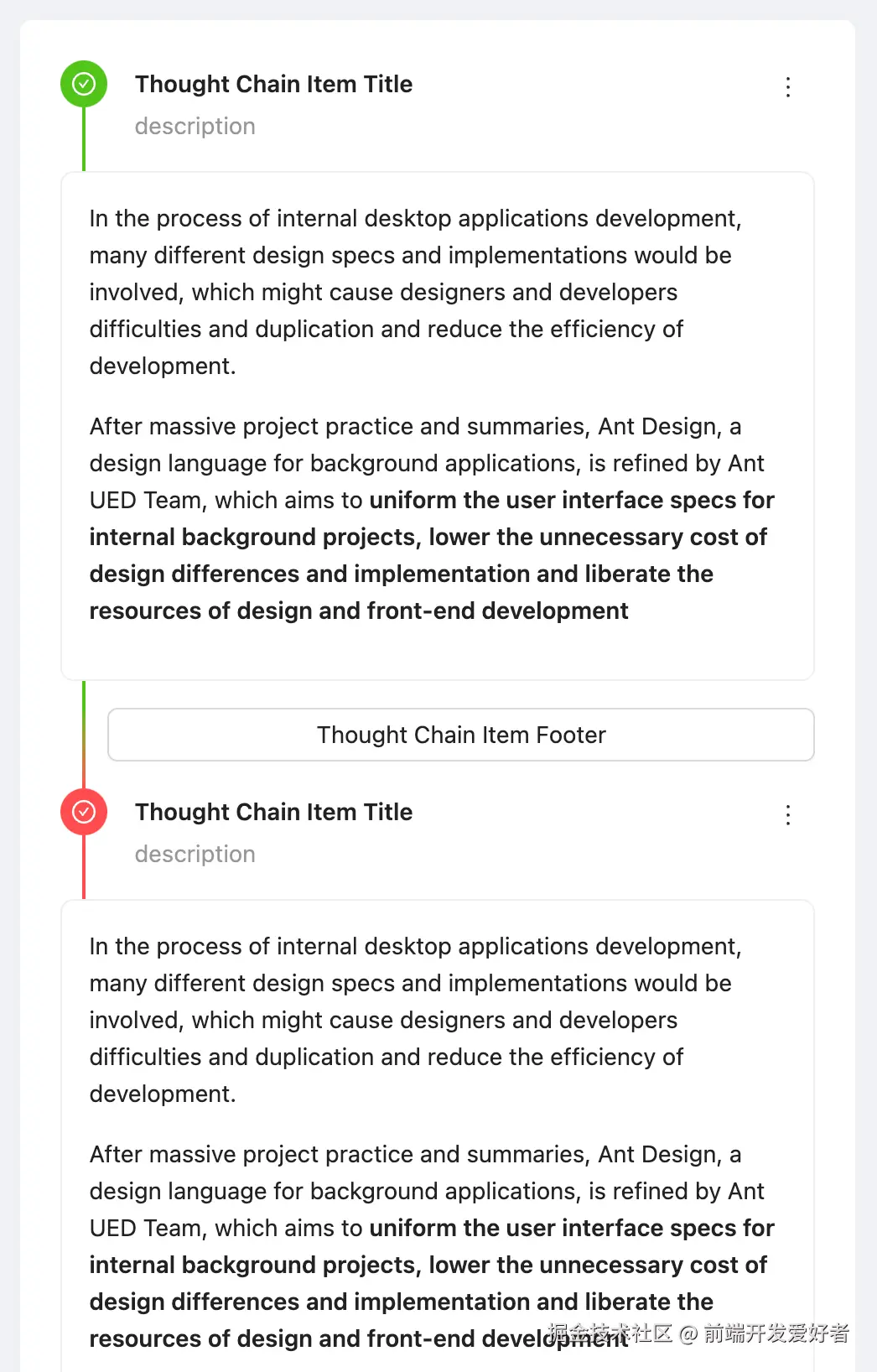Click the gradient connector left of footer button
The width and height of the screenshot is (877, 1372).
(x=84, y=735)
